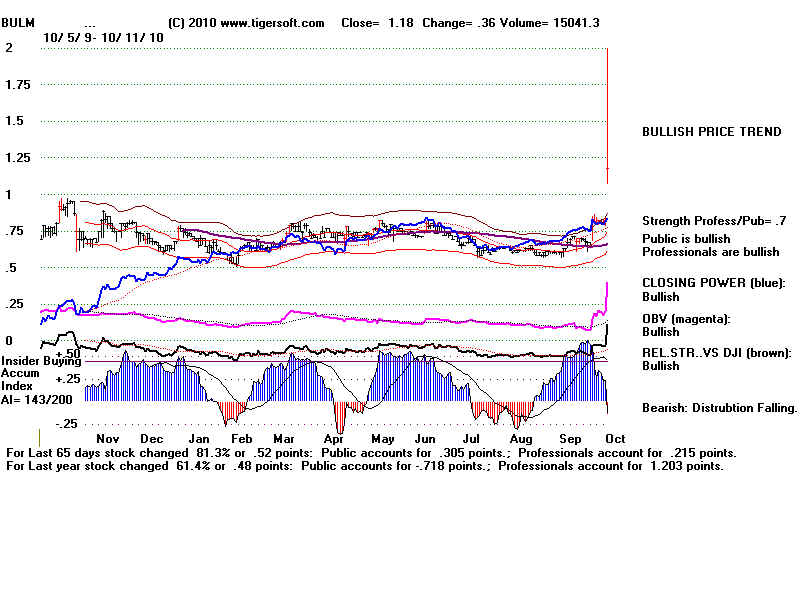800x600 pixels.
Task: Click the 'Professionals are bullish' text
Action: point(711,252)
